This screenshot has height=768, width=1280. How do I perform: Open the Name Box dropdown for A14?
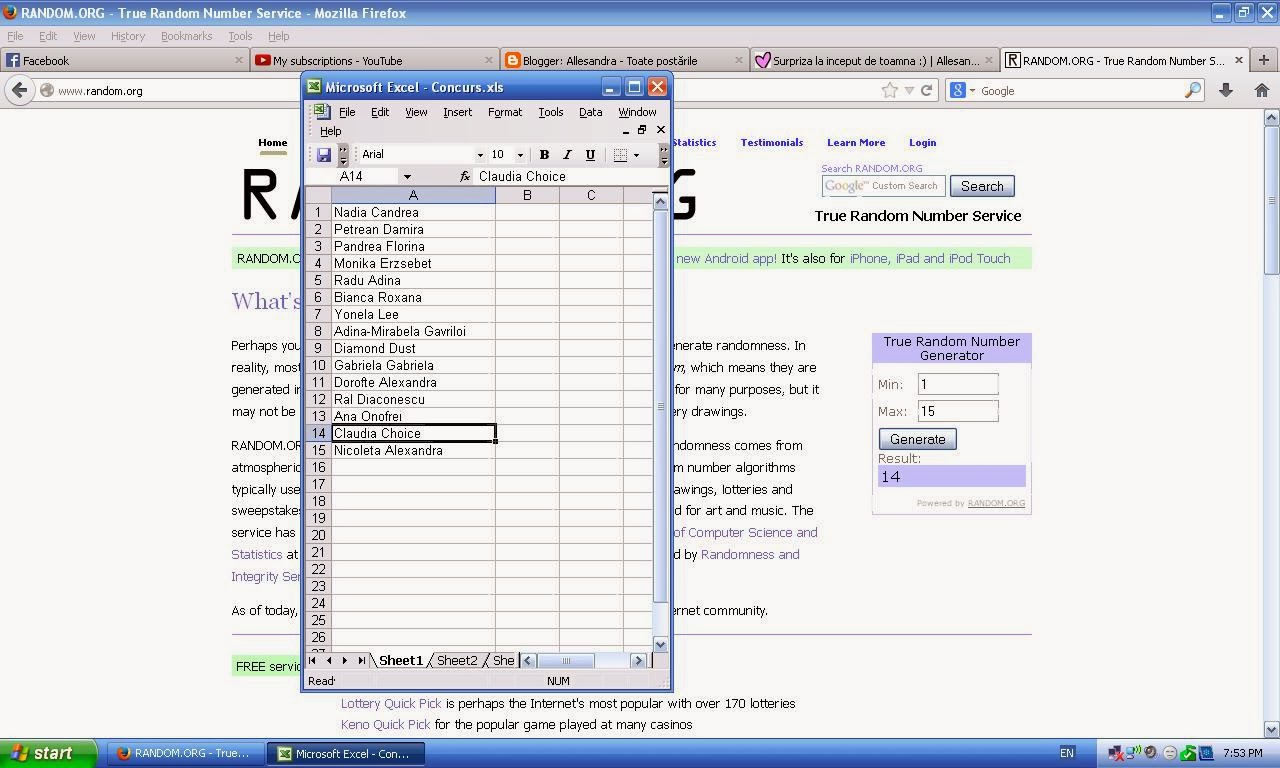coord(407,176)
